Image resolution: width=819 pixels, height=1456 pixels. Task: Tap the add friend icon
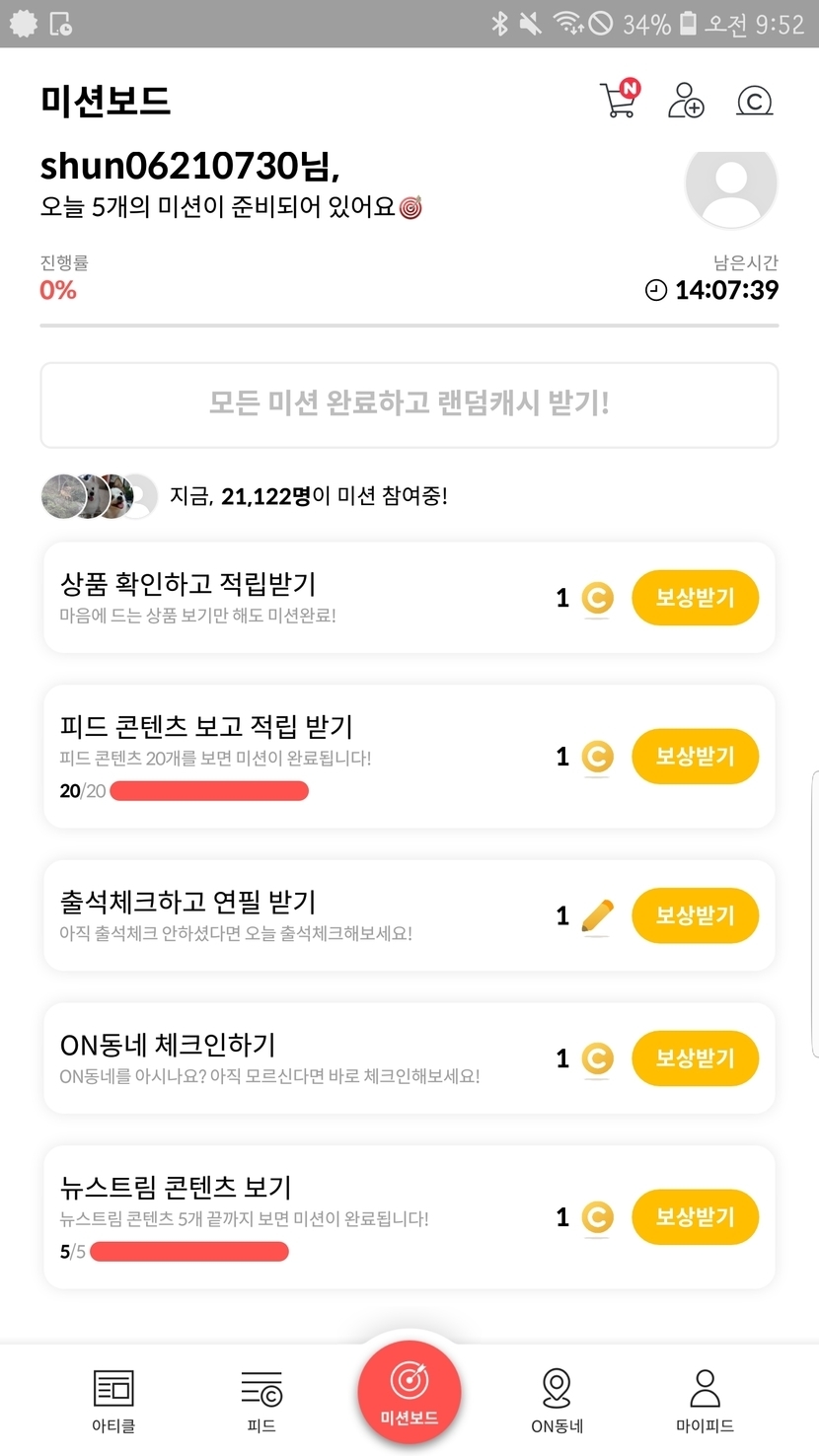point(686,100)
